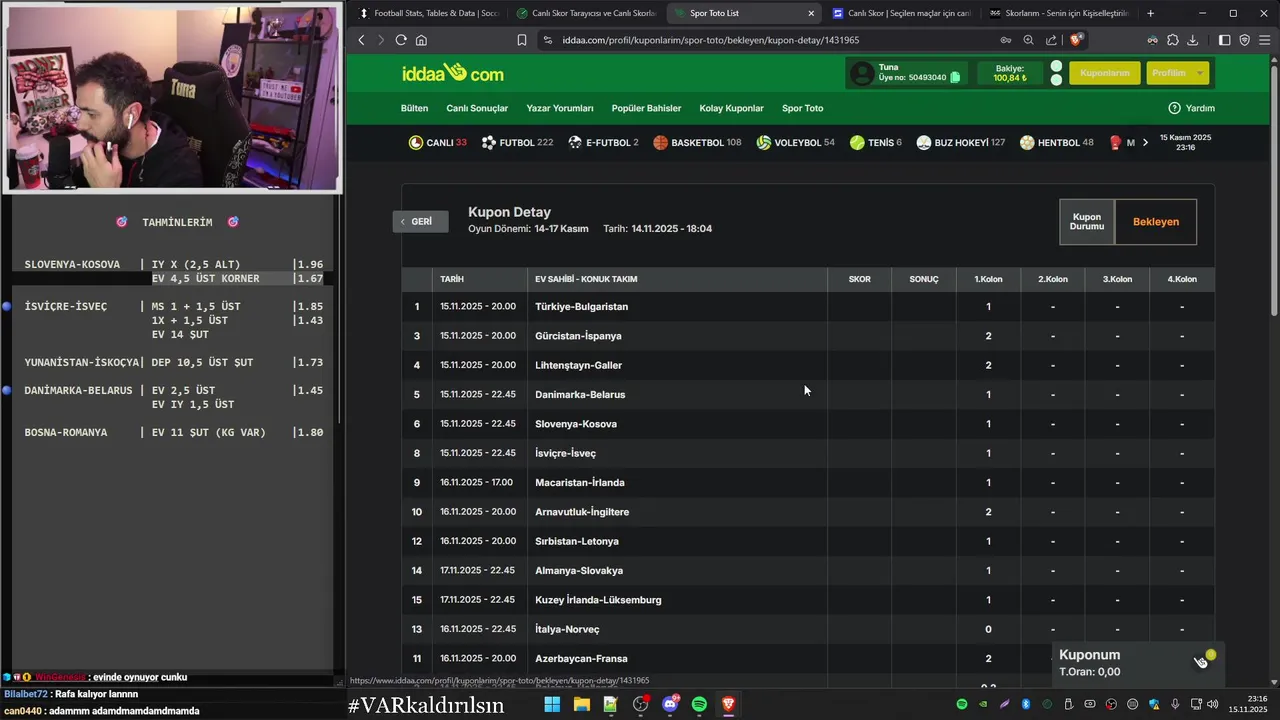The width and height of the screenshot is (1280, 720).
Task: Show browser downloads
Action: coord(1192,40)
